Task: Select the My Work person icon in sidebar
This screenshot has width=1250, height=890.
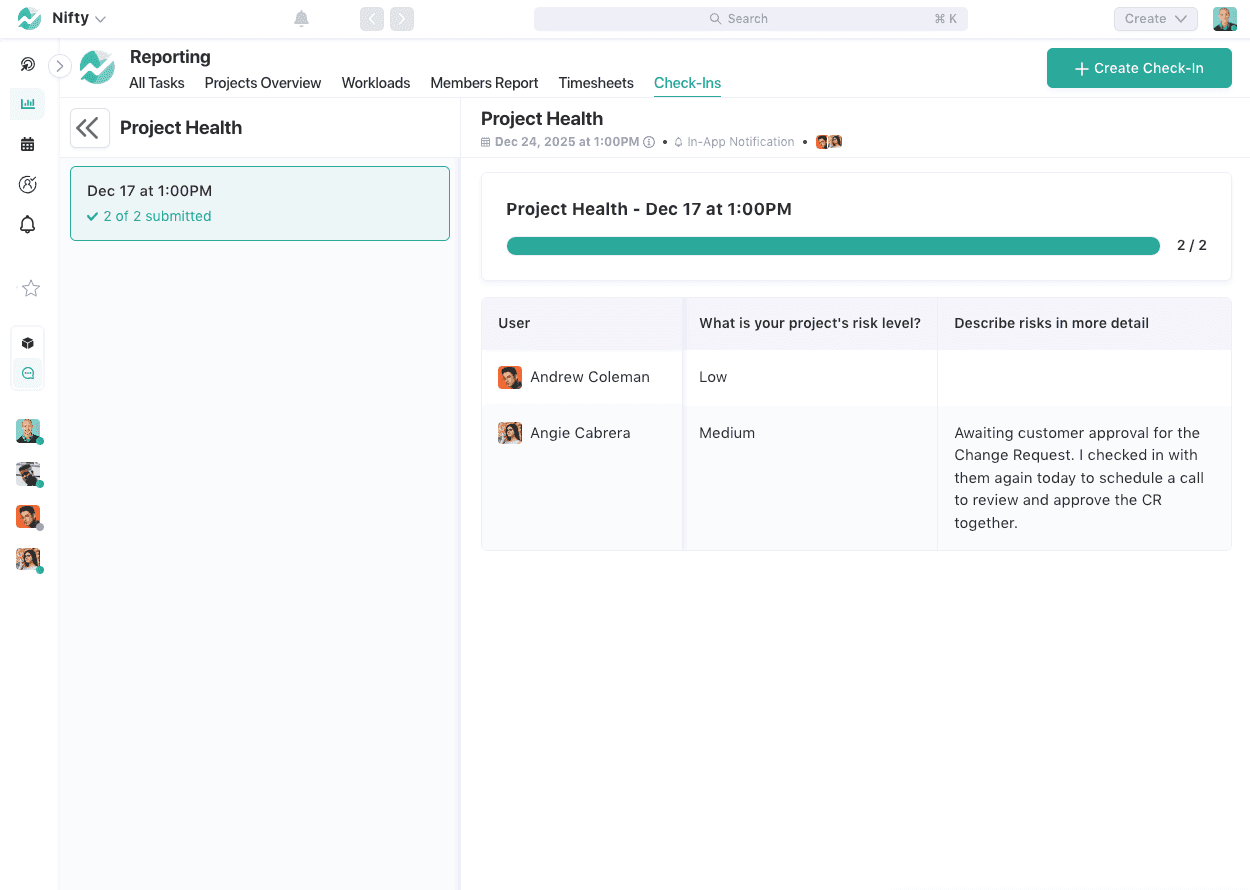Action: coord(27,184)
